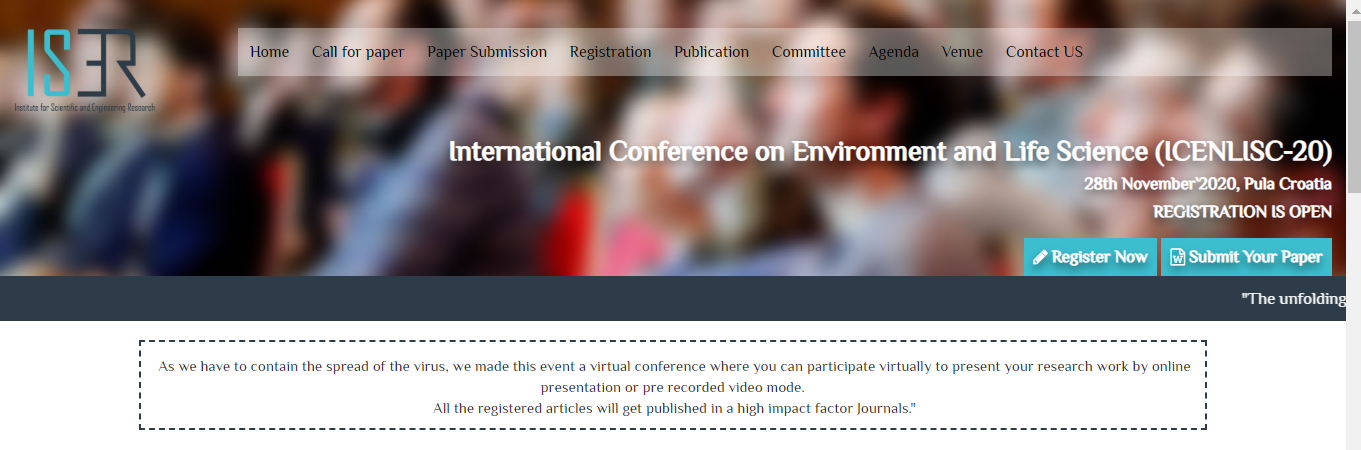Screen dimensions: 1361x450
Task: Go to the Venue page
Action: (x=962, y=52)
